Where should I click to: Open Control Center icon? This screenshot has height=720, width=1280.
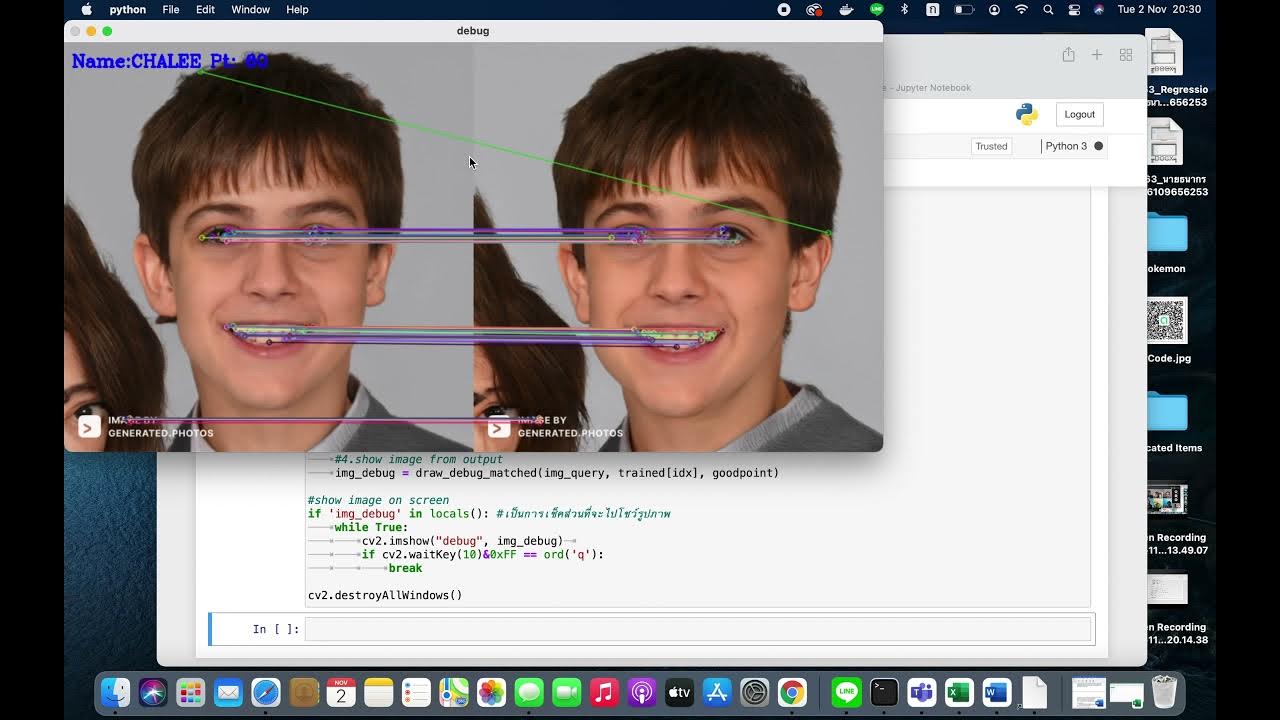tap(1074, 9)
